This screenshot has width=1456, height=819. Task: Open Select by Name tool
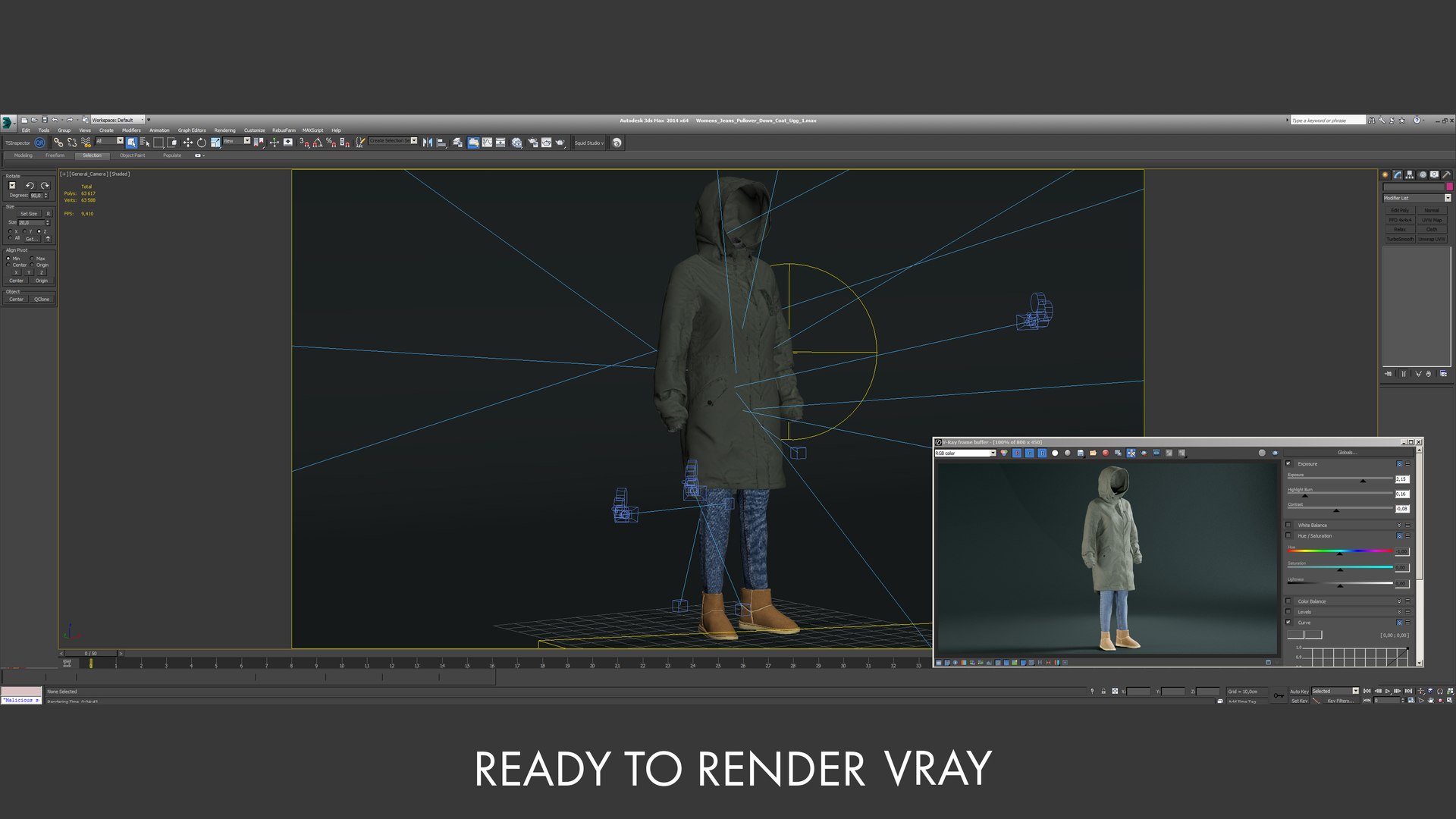[x=144, y=142]
